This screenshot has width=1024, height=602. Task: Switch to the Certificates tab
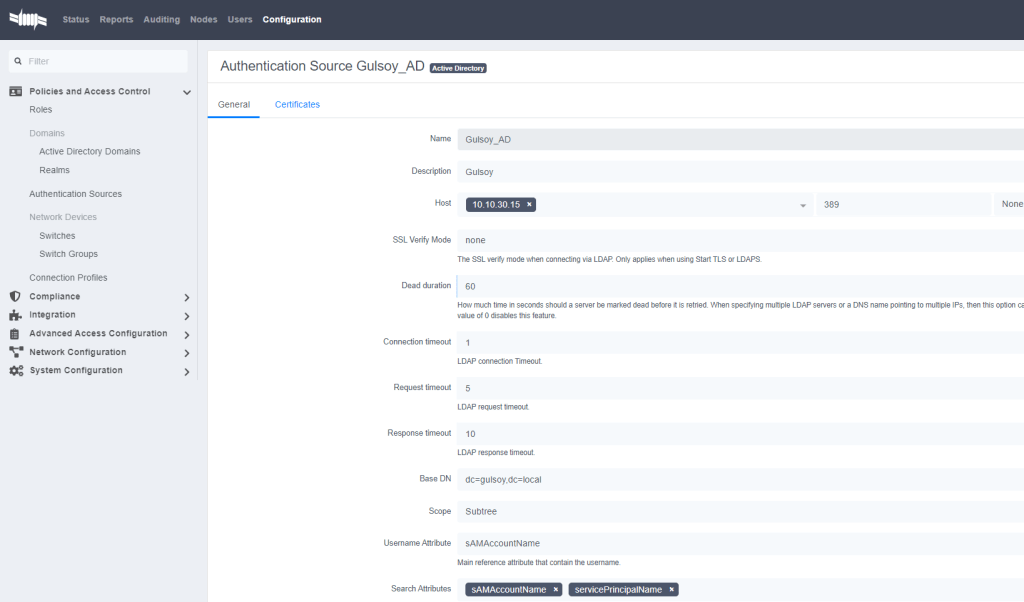point(297,104)
